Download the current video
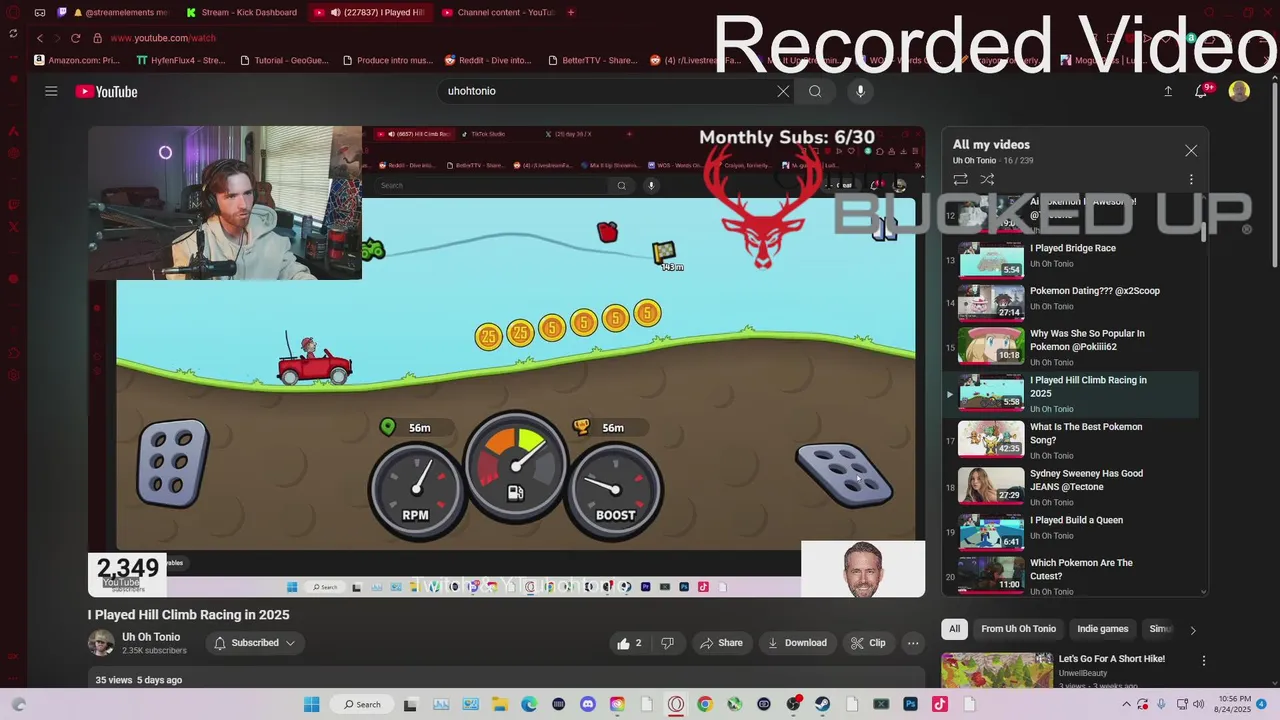 click(x=797, y=643)
